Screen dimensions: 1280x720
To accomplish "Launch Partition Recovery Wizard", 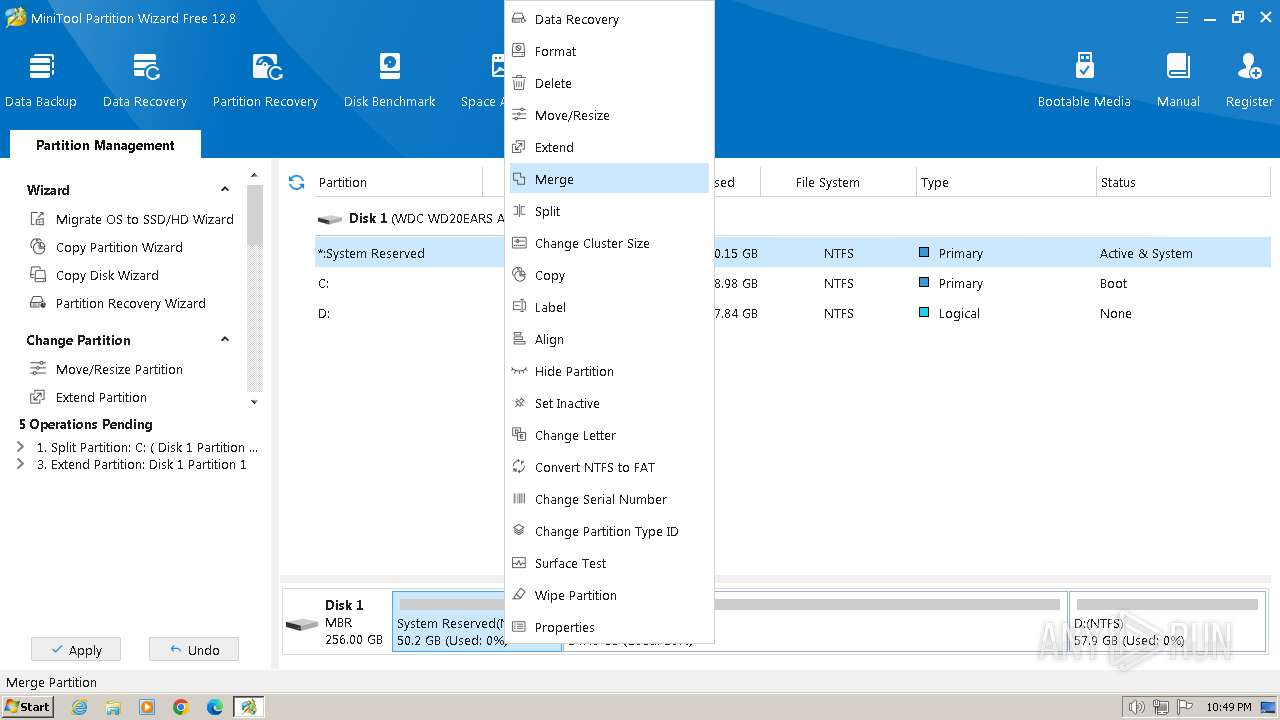I will pyautogui.click(x=118, y=303).
